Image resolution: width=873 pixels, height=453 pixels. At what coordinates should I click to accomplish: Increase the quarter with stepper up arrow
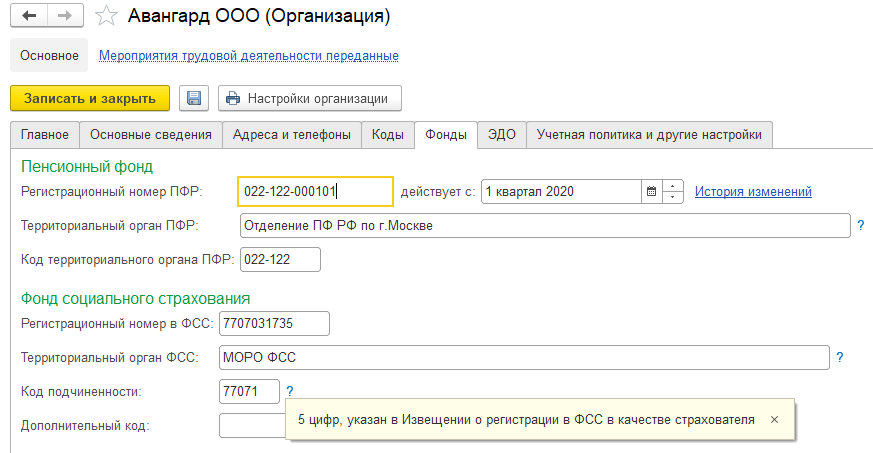[673, 186]
